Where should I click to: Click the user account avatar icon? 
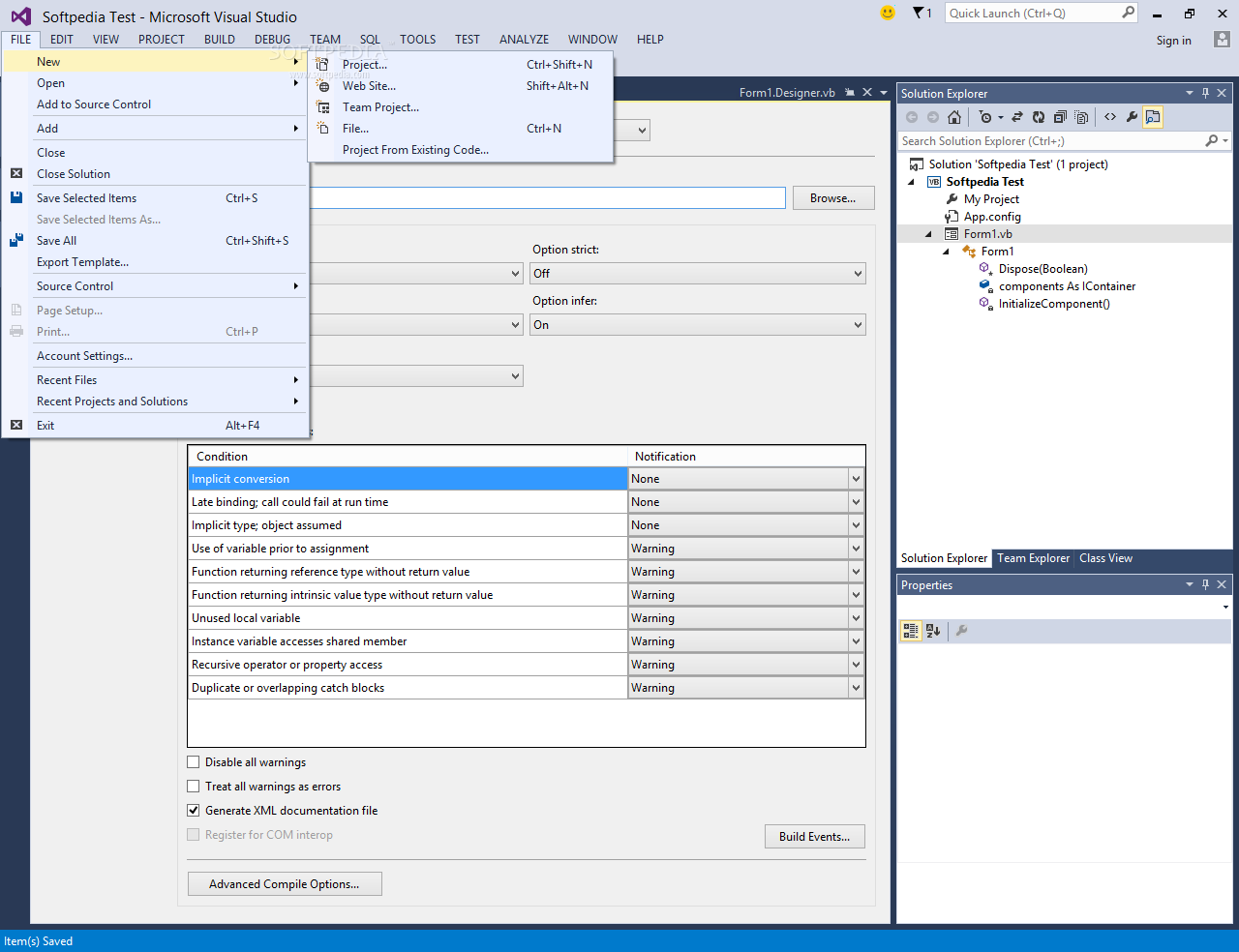click(1222, 40)
